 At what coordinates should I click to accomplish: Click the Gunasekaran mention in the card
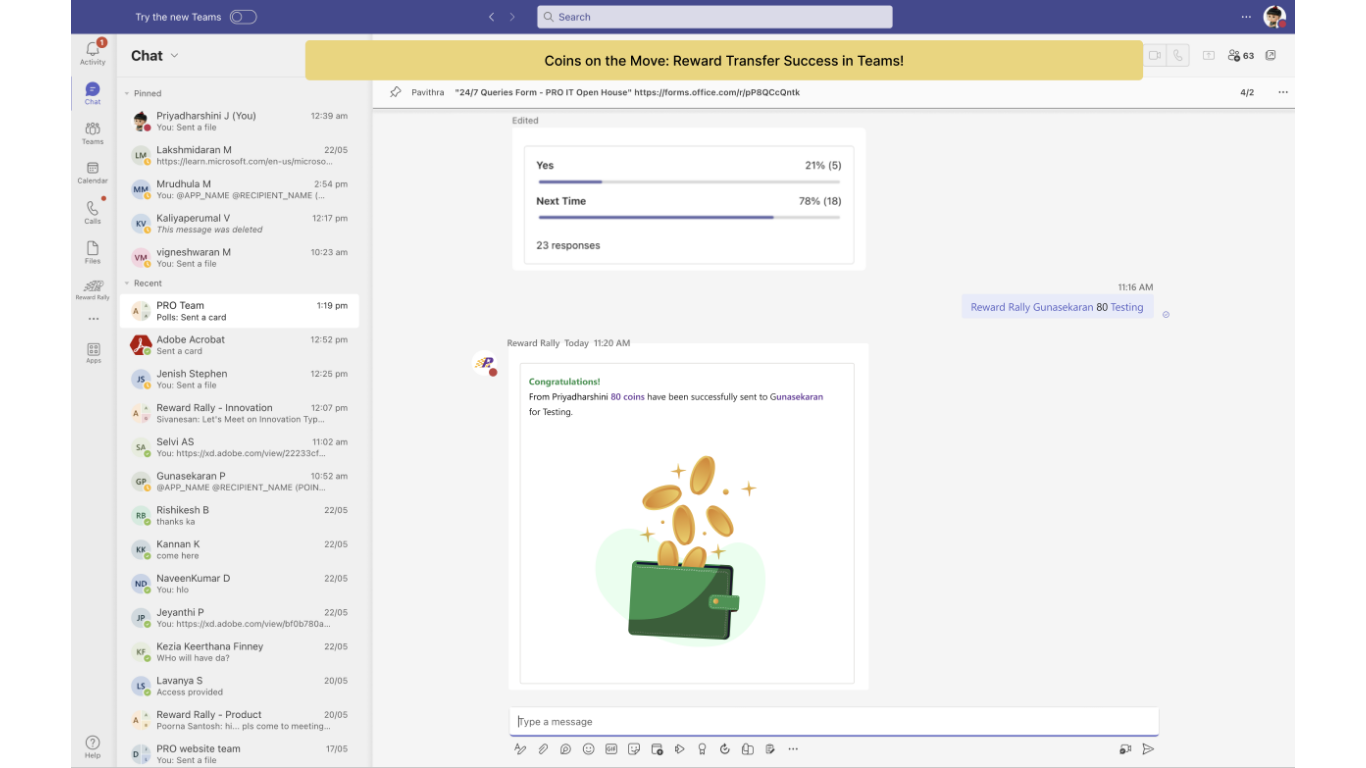coord(796,397)
